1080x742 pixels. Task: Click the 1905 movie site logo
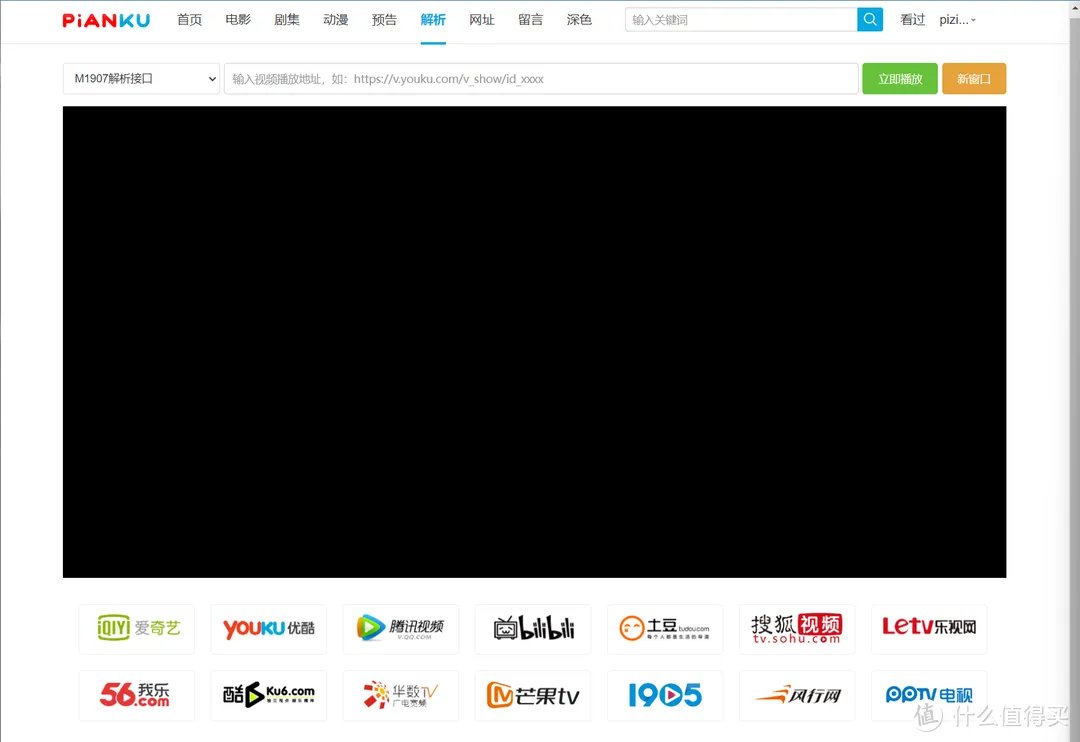[x=665, y=695]
